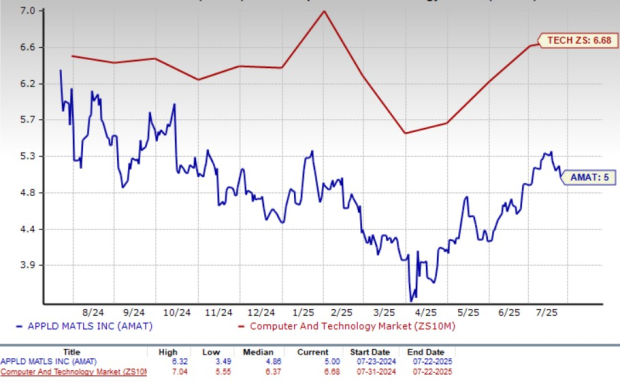This screenshot has width=620, height=390.
Task: Click the 12/24 x-axis label
Action: point(261,312)
